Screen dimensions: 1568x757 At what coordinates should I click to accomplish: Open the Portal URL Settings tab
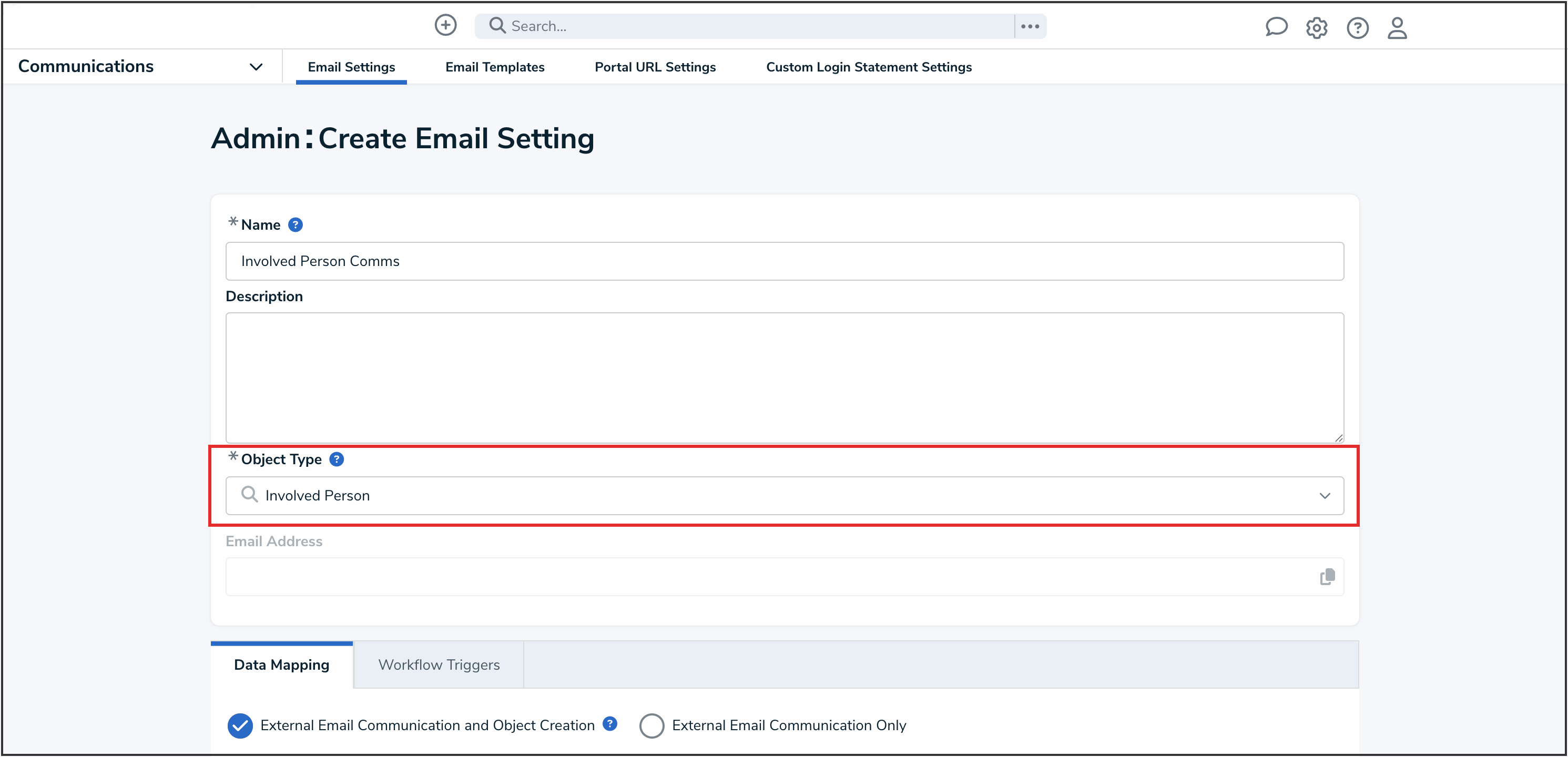click(x=655, y=67)
